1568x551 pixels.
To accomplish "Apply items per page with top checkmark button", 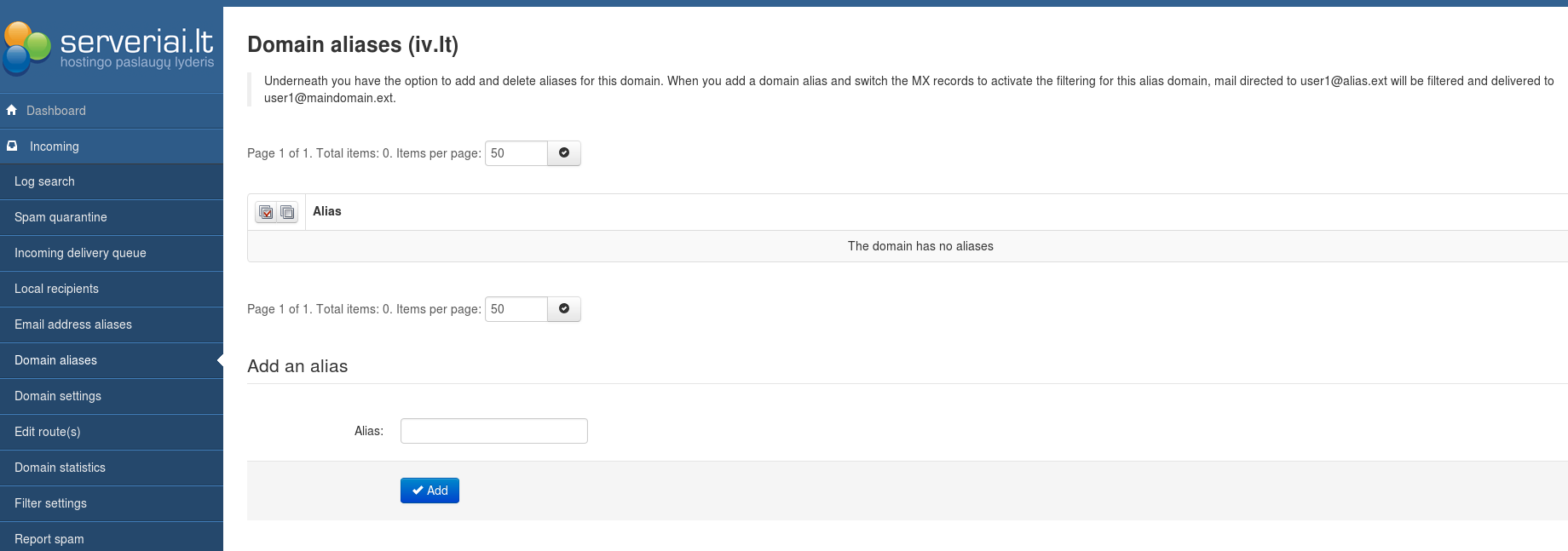I will click(563, 153).
